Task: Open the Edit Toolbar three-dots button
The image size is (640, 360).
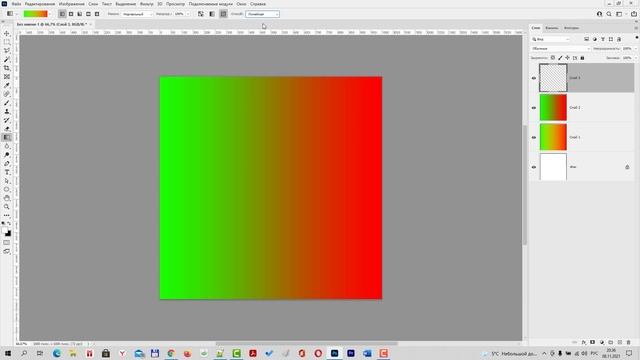Action: click(7, 215)
